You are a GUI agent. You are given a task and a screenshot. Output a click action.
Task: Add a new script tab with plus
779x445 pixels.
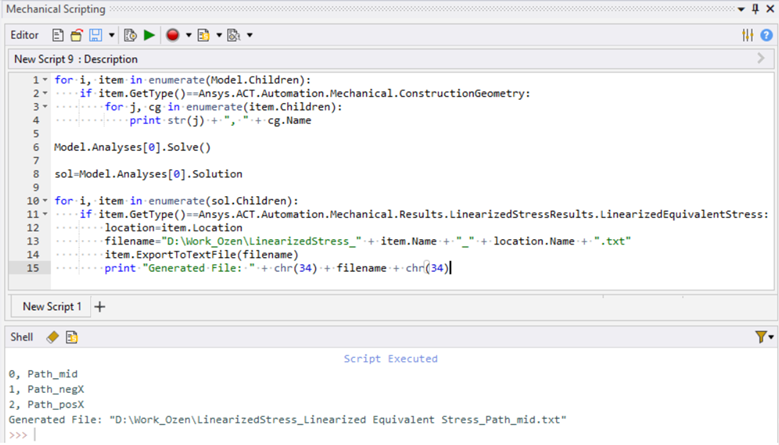[x=99, y=306]
